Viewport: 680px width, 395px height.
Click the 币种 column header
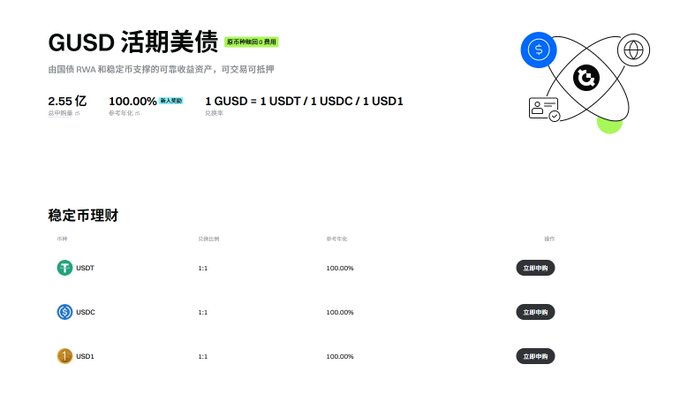point(62,239)
